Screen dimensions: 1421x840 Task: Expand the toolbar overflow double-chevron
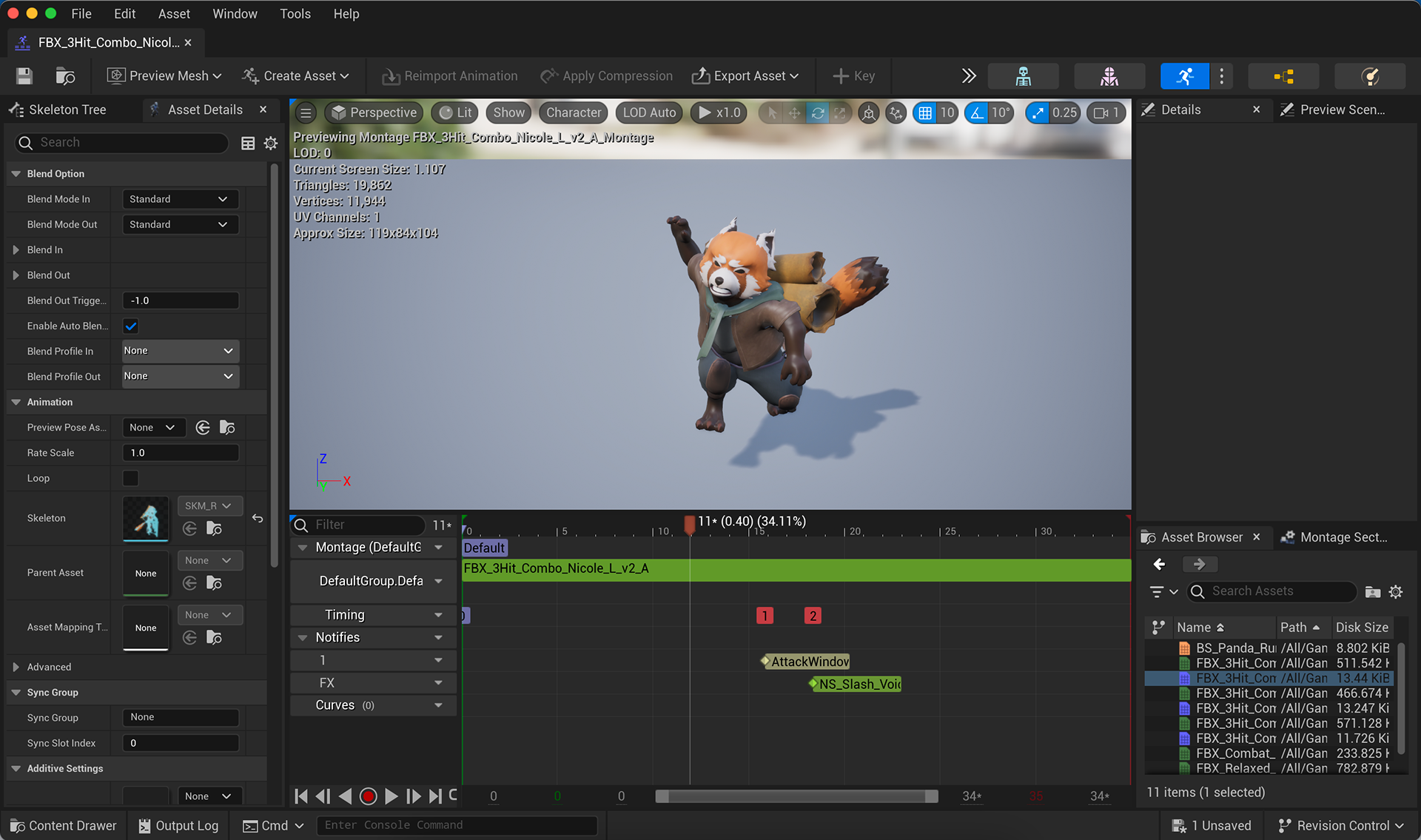[x=969, y=76]
